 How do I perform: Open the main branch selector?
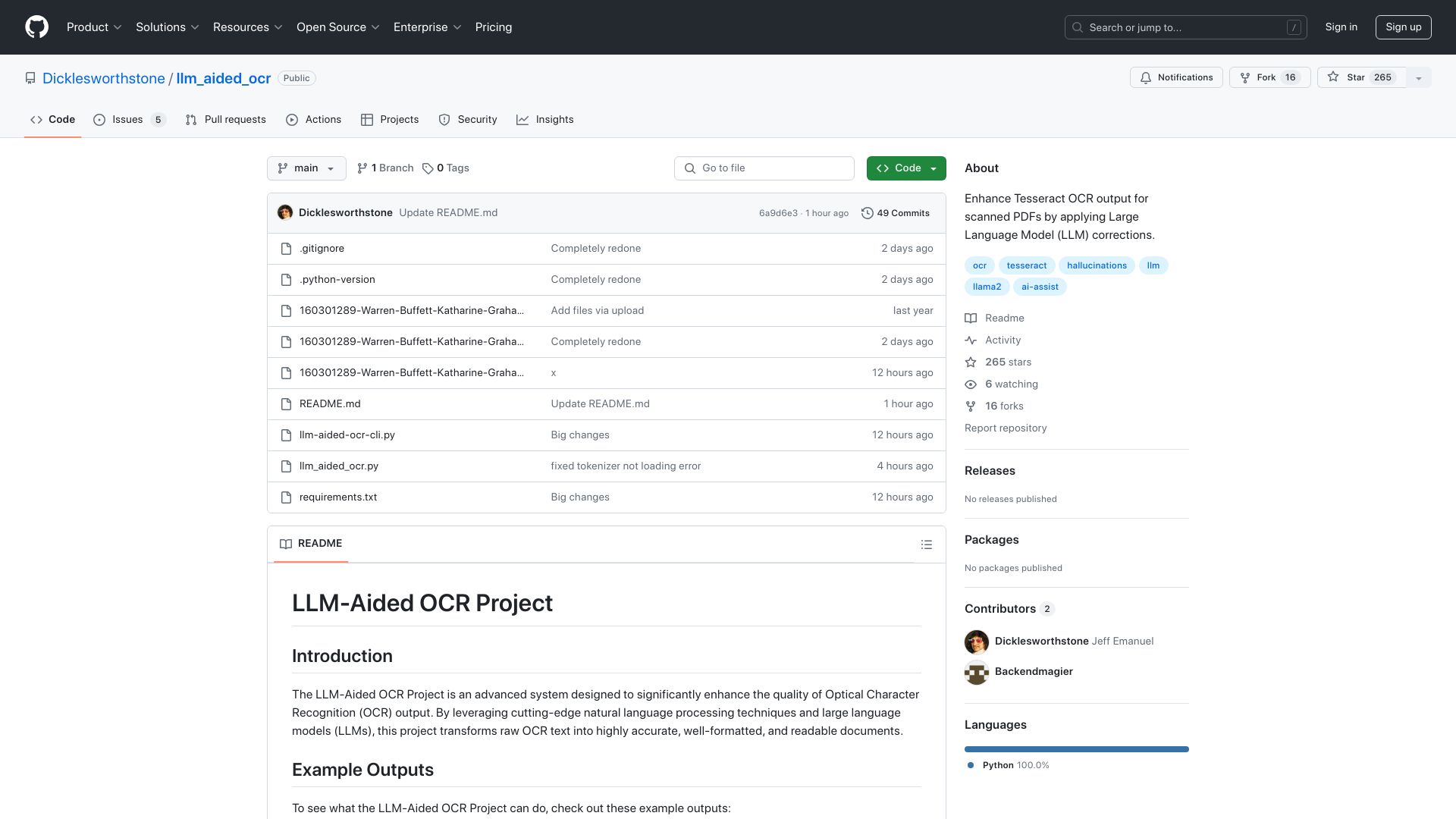pyautogui.click(x=306, y=168)
